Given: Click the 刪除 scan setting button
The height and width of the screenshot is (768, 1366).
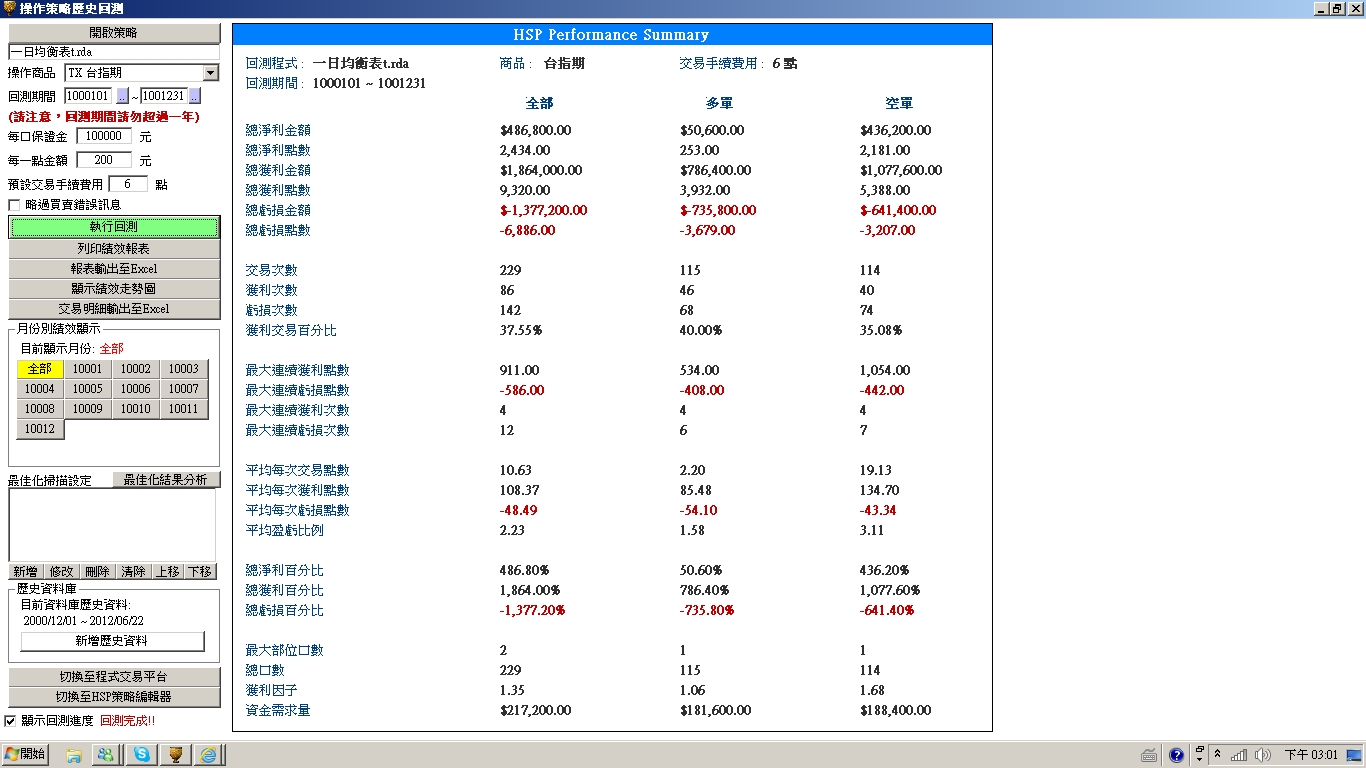Looking at the screenshot, I should click(x=97, y=571).
